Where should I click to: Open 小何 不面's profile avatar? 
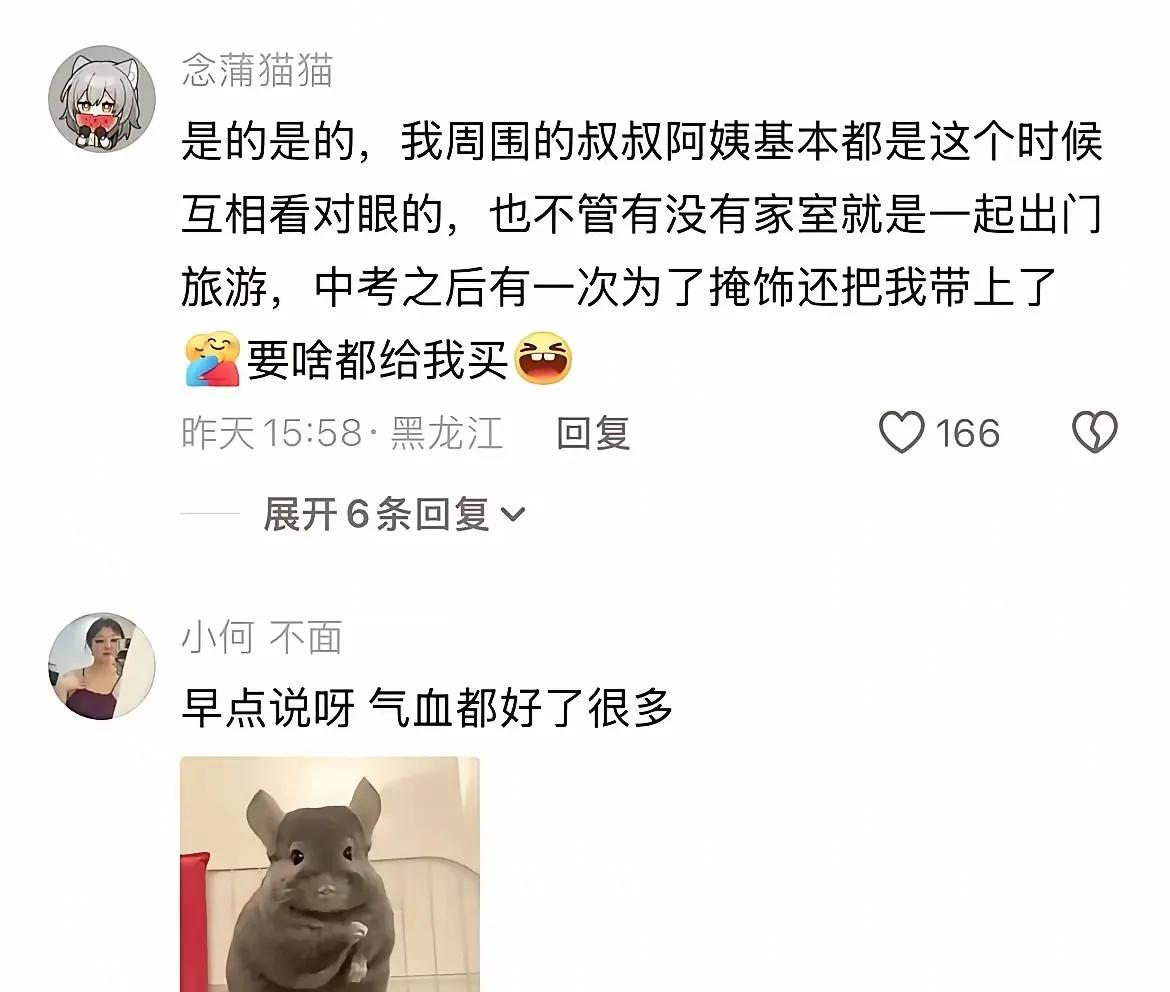(x=102, y=666)
